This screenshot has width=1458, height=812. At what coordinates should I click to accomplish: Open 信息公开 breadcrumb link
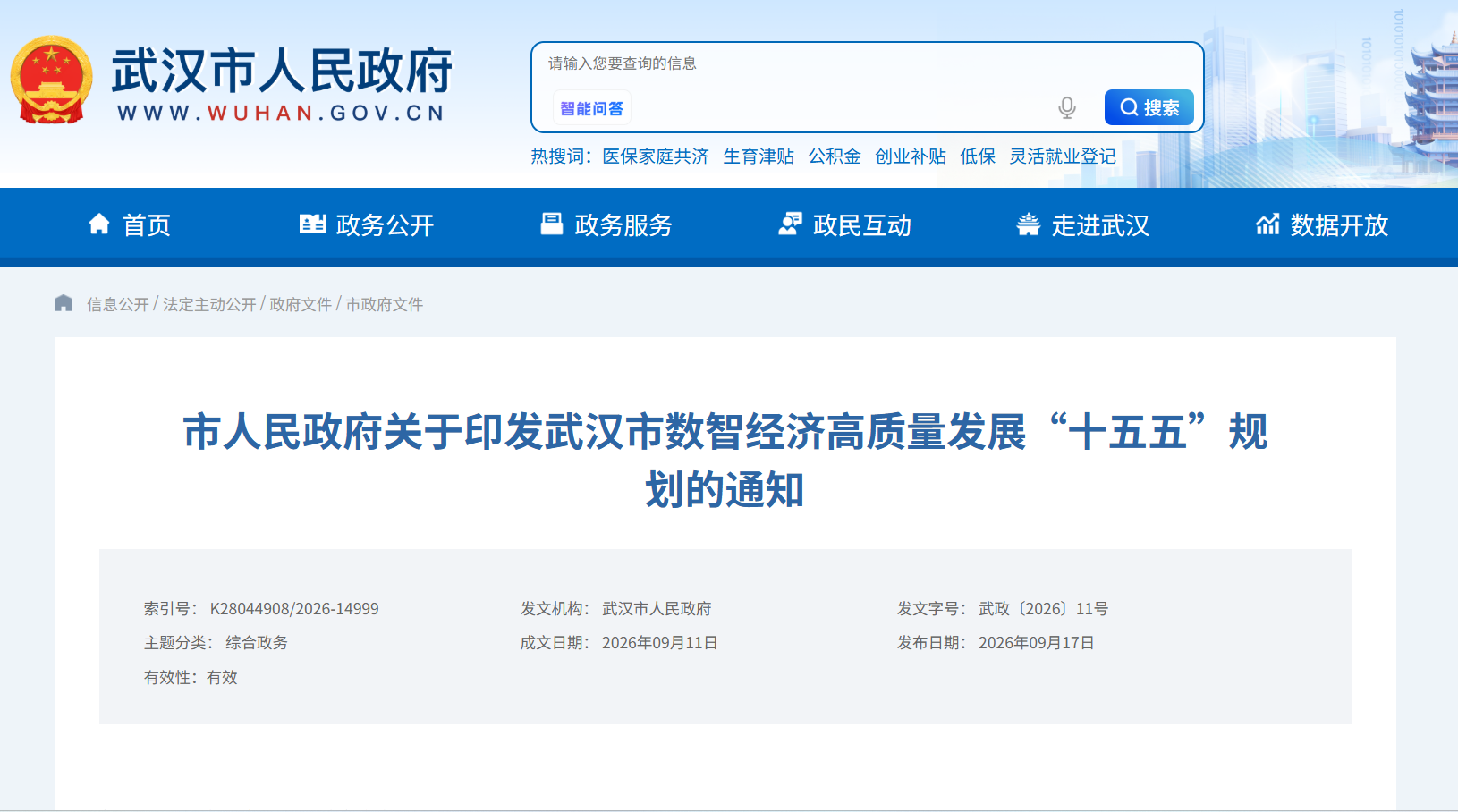coord(118,304)
